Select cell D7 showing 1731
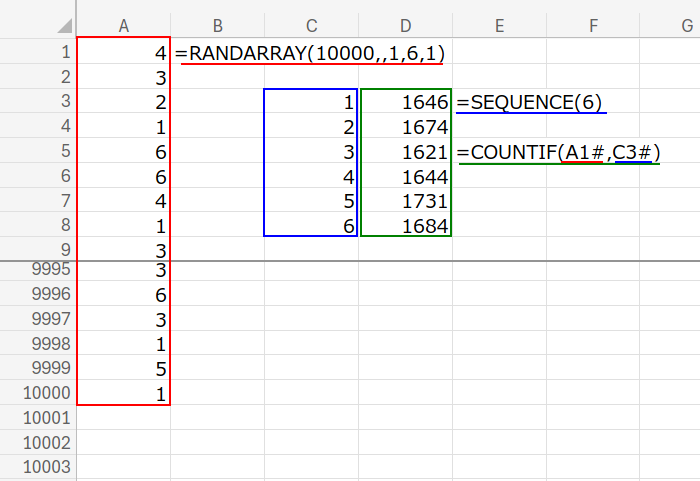700x481 pixels. pos(405,201)
